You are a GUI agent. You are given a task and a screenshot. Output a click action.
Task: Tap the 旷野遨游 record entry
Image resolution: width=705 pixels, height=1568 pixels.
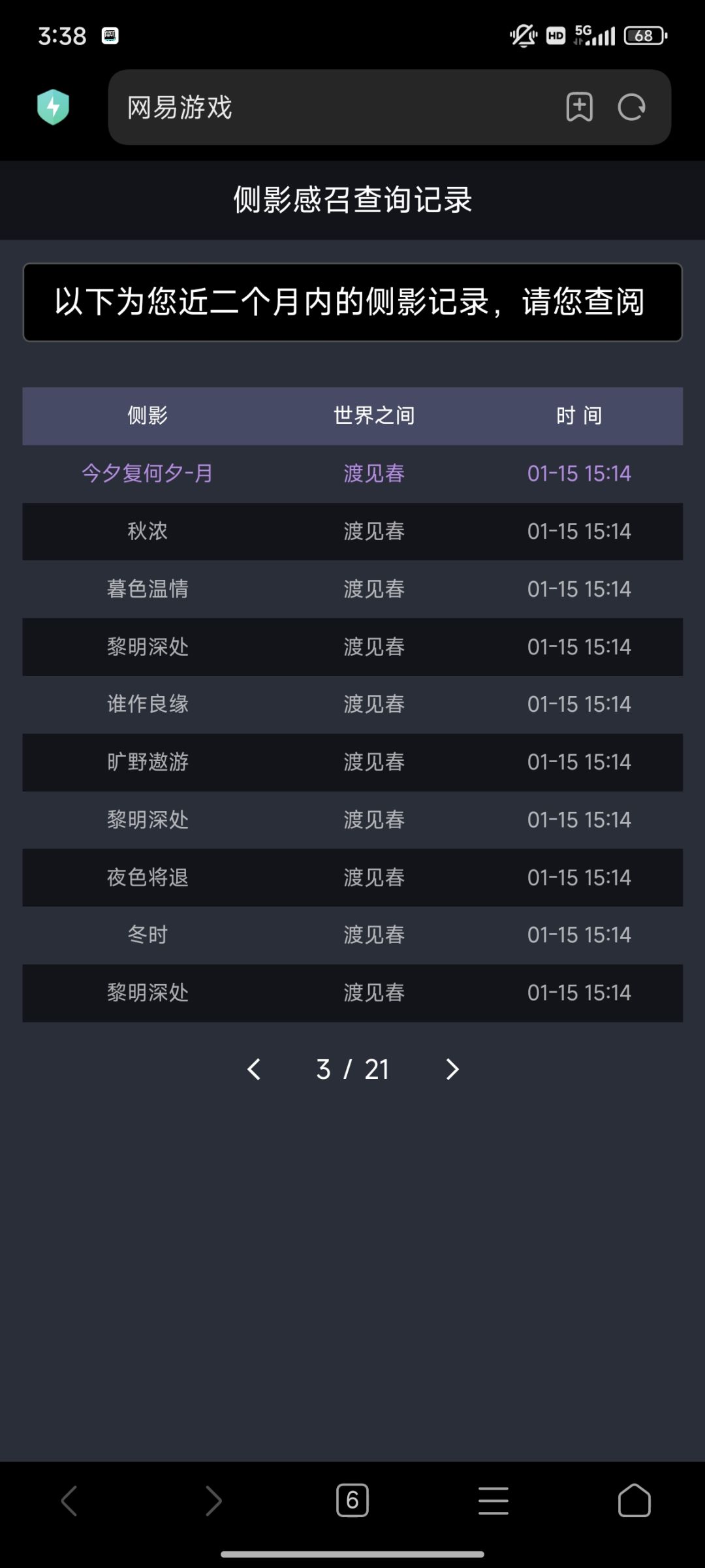148,762
